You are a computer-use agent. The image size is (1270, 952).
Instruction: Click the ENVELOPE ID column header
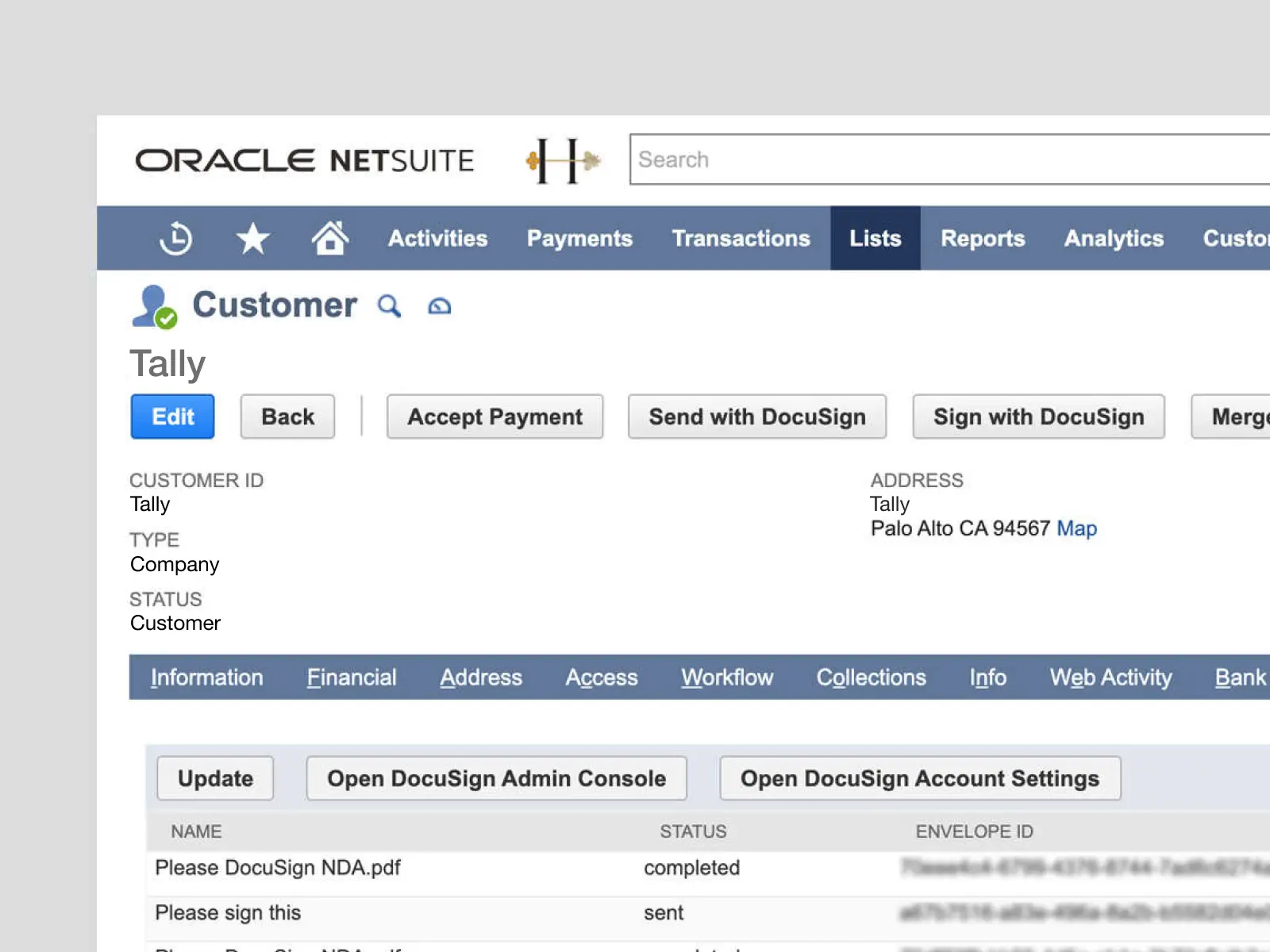pyautogui.click(x=975, y=831)
